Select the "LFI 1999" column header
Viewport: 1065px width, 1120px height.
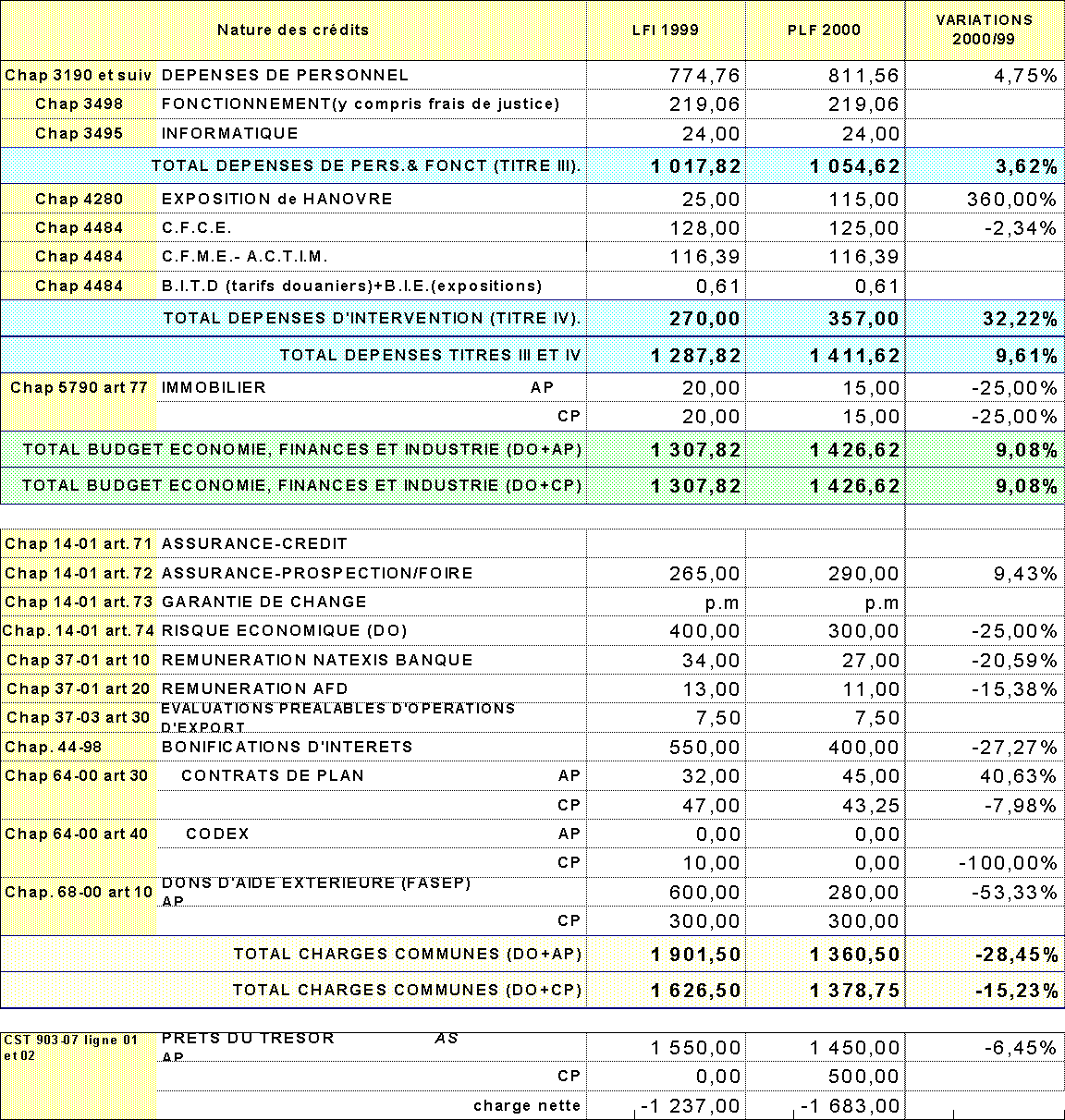pos(666,30)
